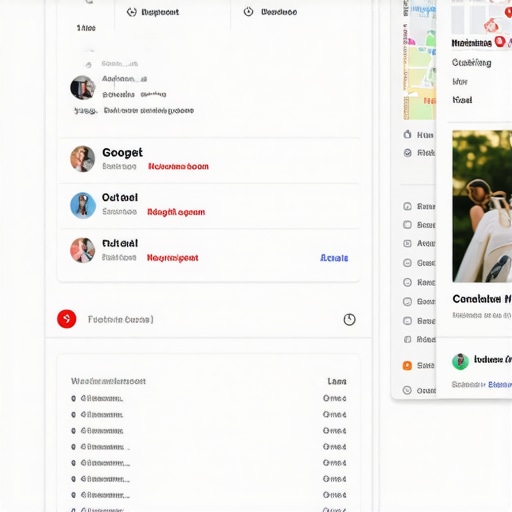Open the blue-background avatar in second list row

pyautogui.click(x=83, y=205)
